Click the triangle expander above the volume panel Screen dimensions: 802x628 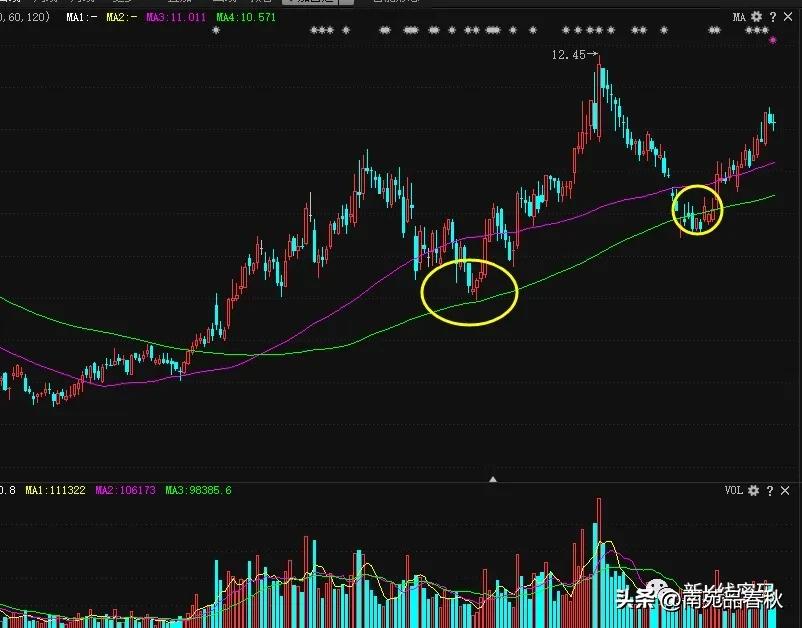tap(493, 479)
